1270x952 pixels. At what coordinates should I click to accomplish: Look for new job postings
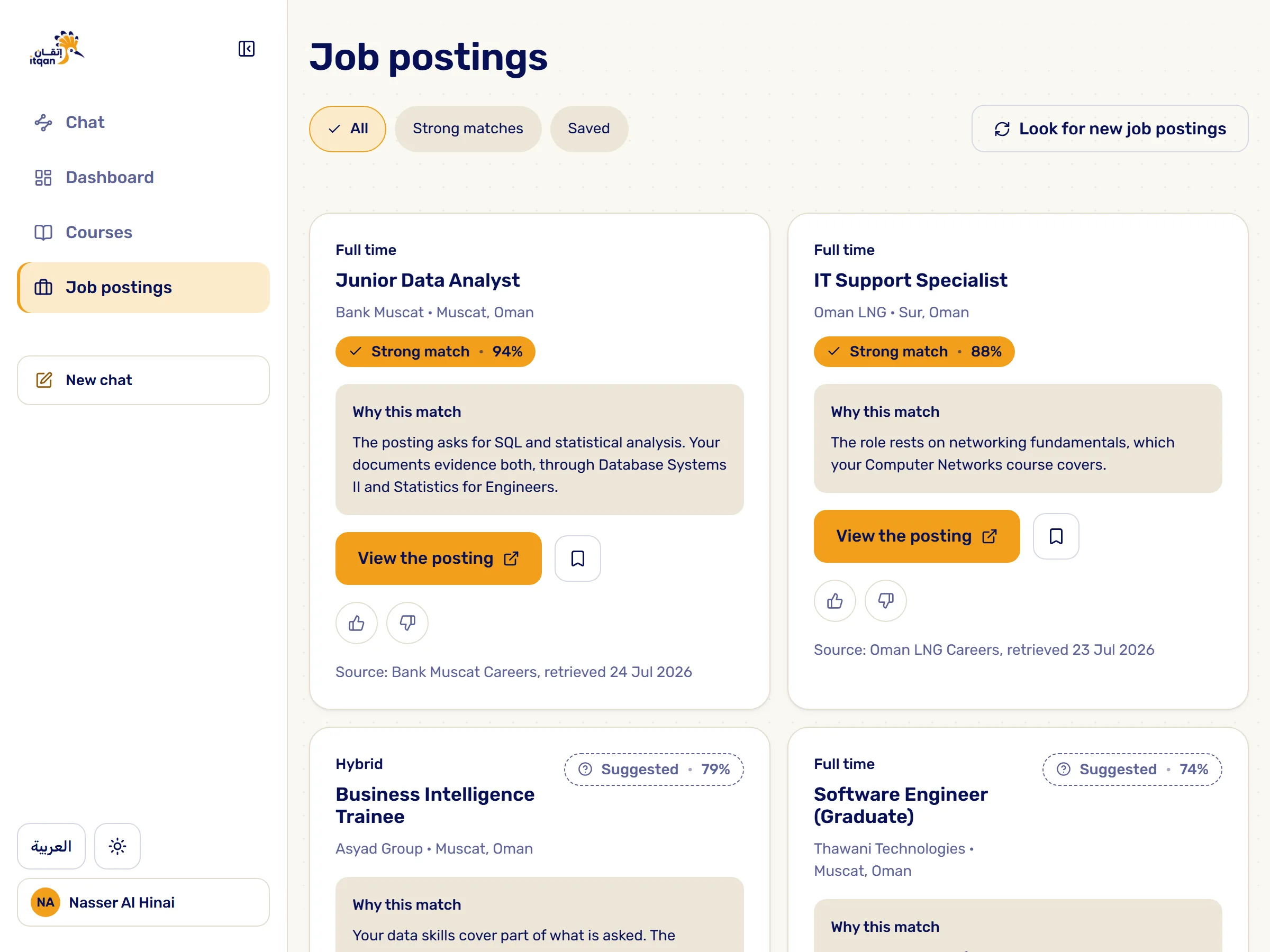click(x=1109, y=129)
